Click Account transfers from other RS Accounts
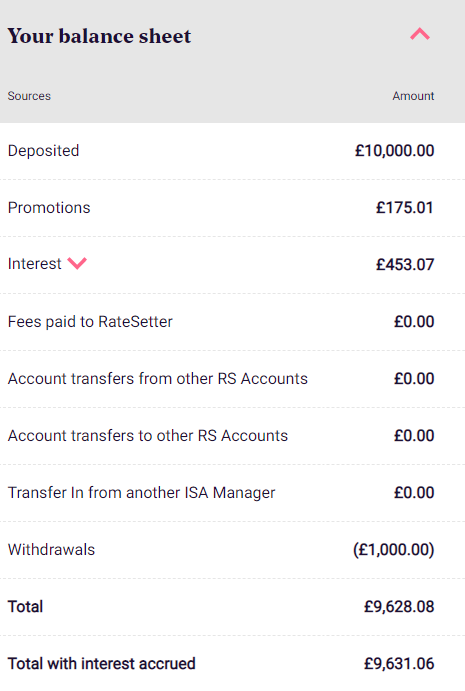The height and width of the screenshot is (691, 465). point(158,379)
